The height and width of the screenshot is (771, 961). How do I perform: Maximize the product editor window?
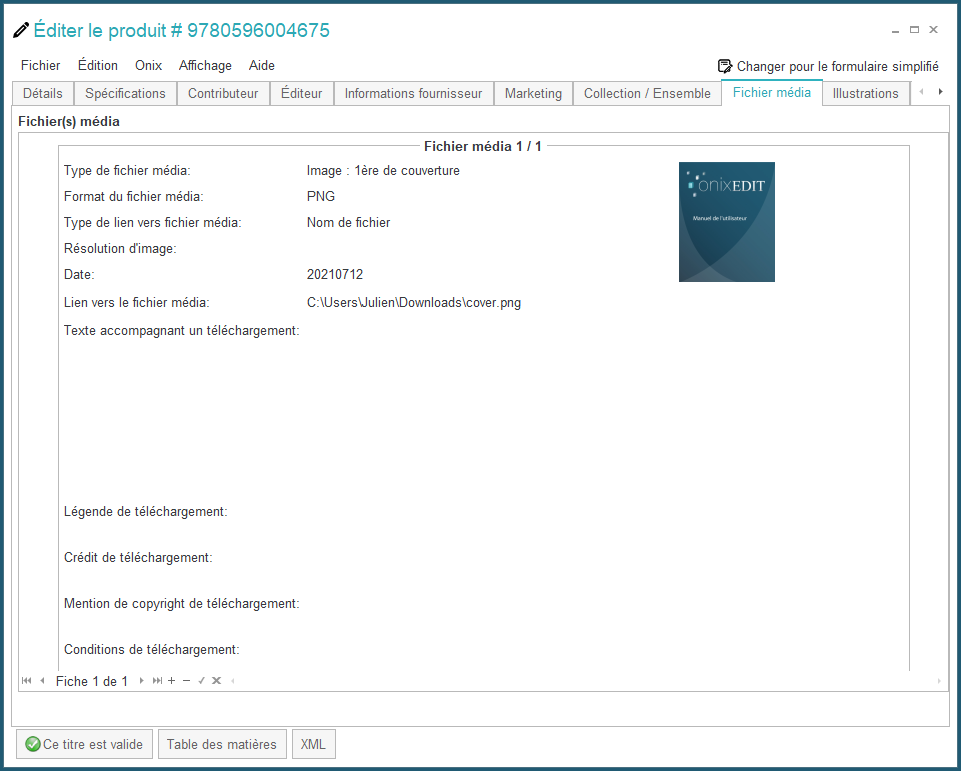pyautogui.click(x=914, y=29)
